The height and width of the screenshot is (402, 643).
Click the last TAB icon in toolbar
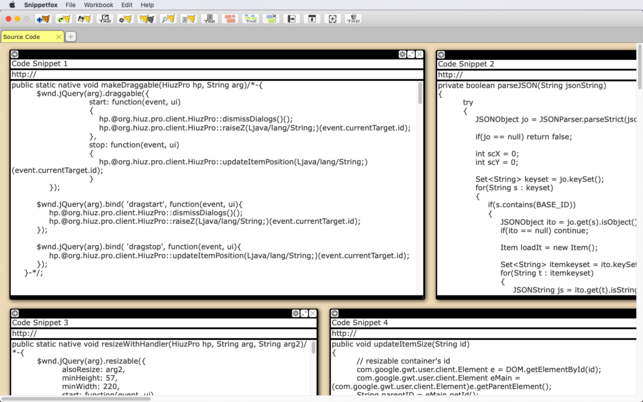pyautogui.click(x=353, y=19)
